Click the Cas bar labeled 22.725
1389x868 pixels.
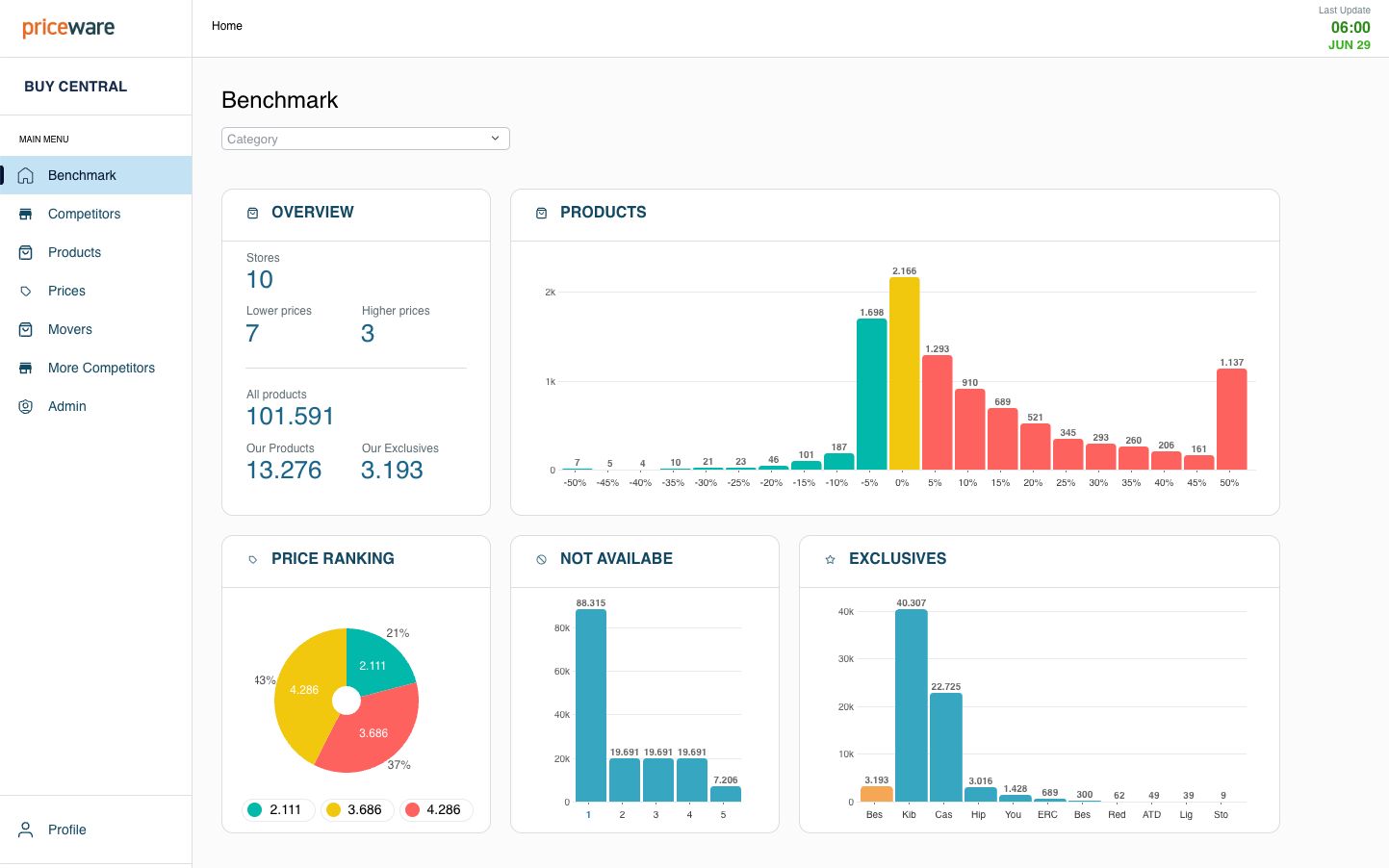click(945, 747)
